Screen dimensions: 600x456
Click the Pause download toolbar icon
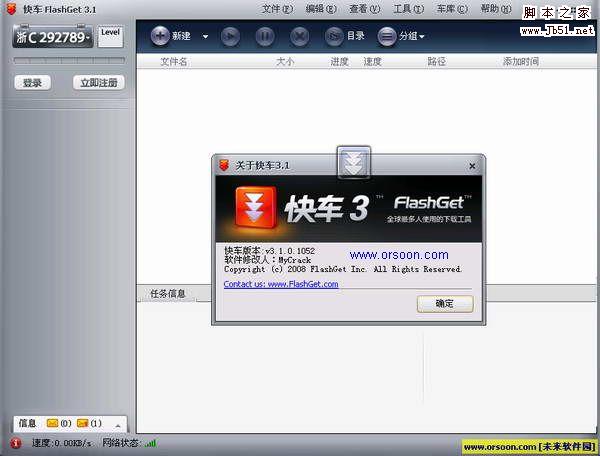pyautogui.click(x=265, y=36)
